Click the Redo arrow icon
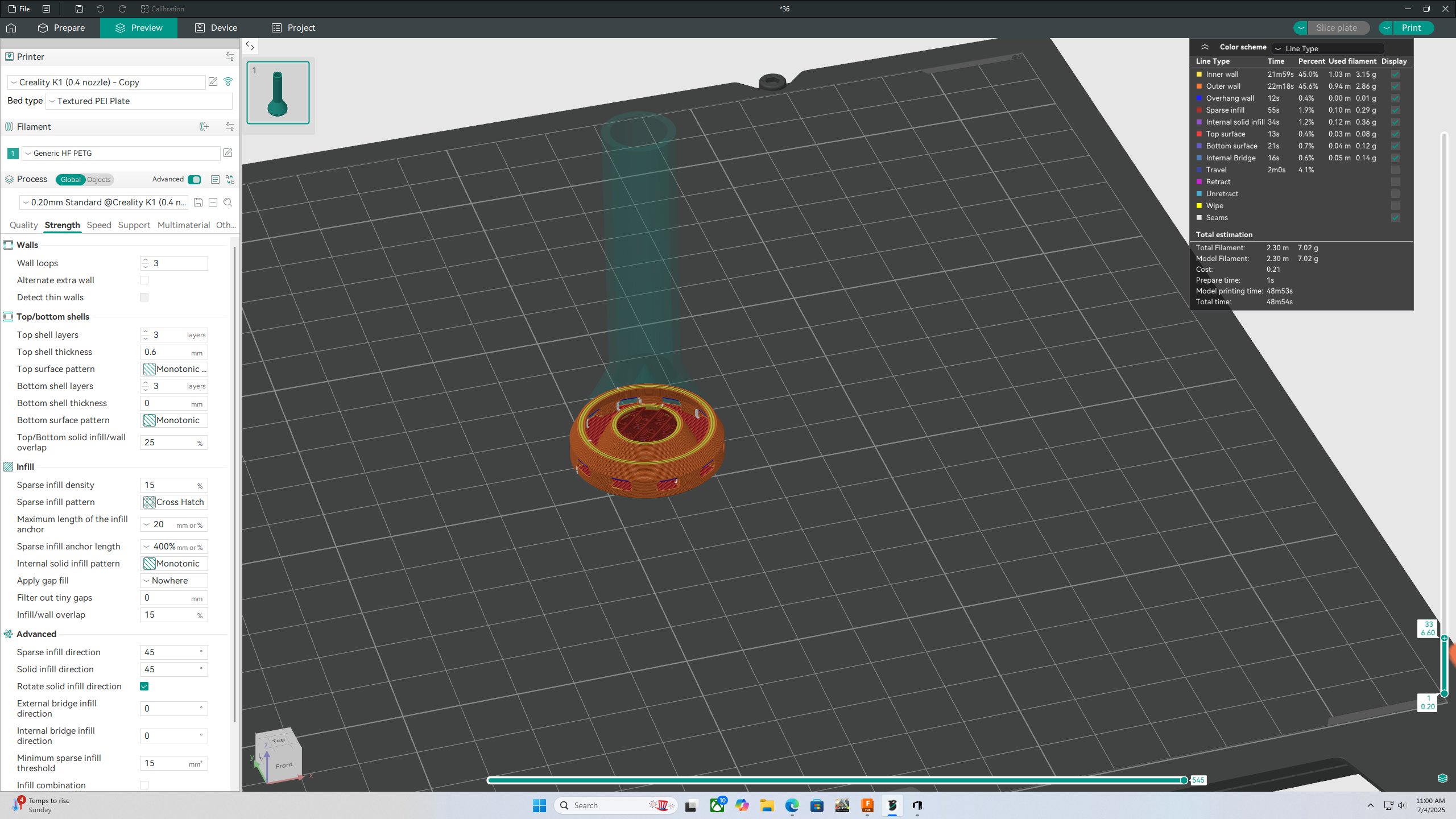 tap(122, 9)
